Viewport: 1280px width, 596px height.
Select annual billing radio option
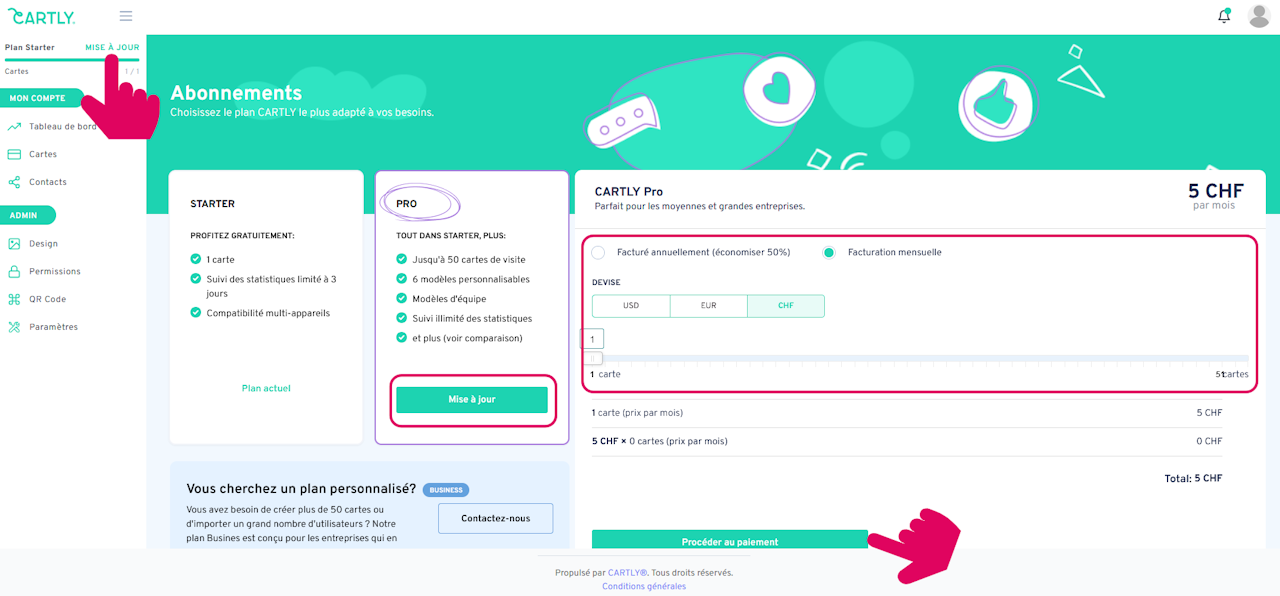coord(598,252)
